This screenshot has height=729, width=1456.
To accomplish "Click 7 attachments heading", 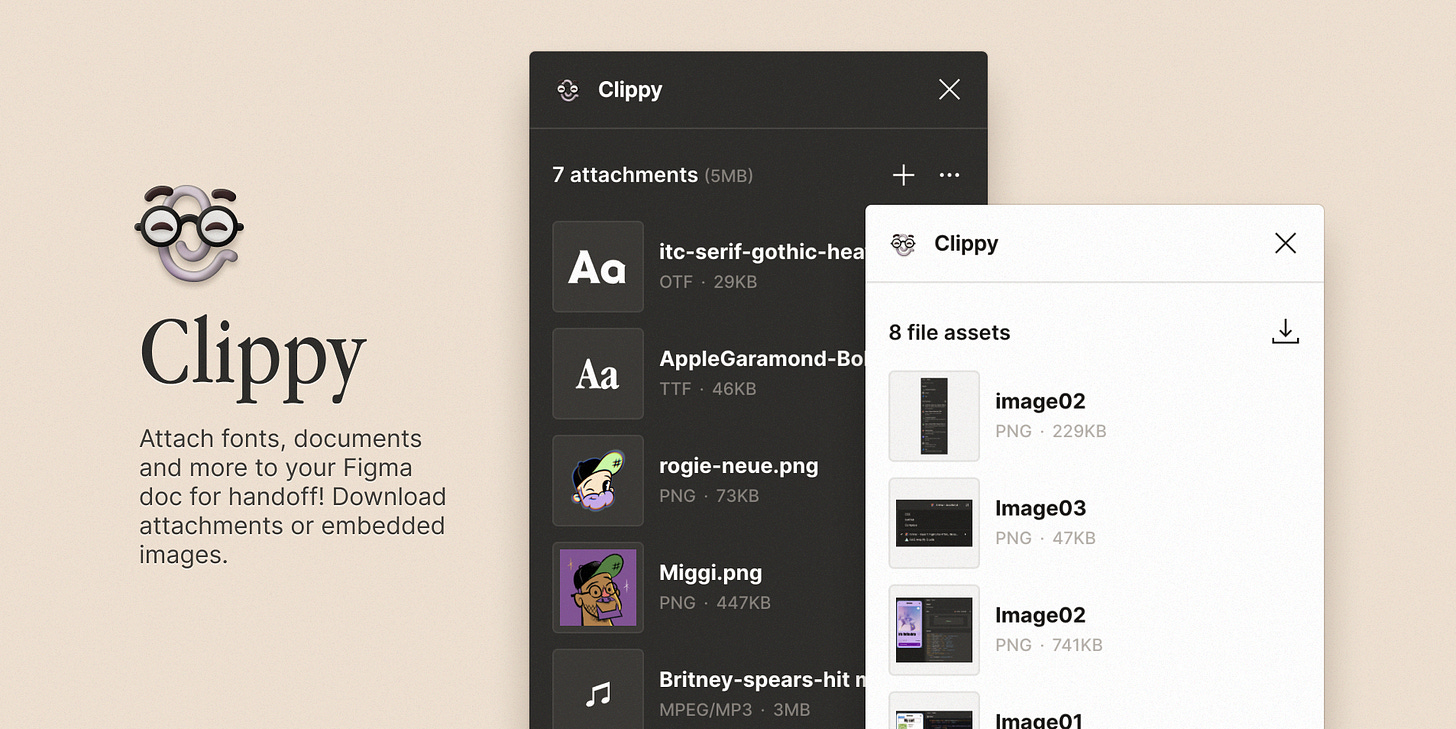I will (625, 175).
